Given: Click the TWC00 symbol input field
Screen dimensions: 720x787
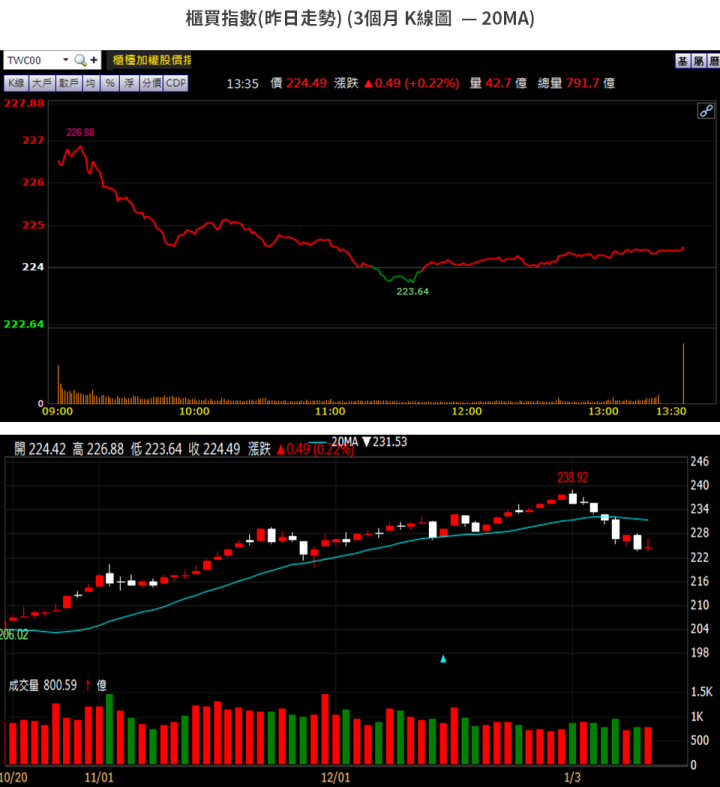Looking at the screenshot, I should pos(33,60).
